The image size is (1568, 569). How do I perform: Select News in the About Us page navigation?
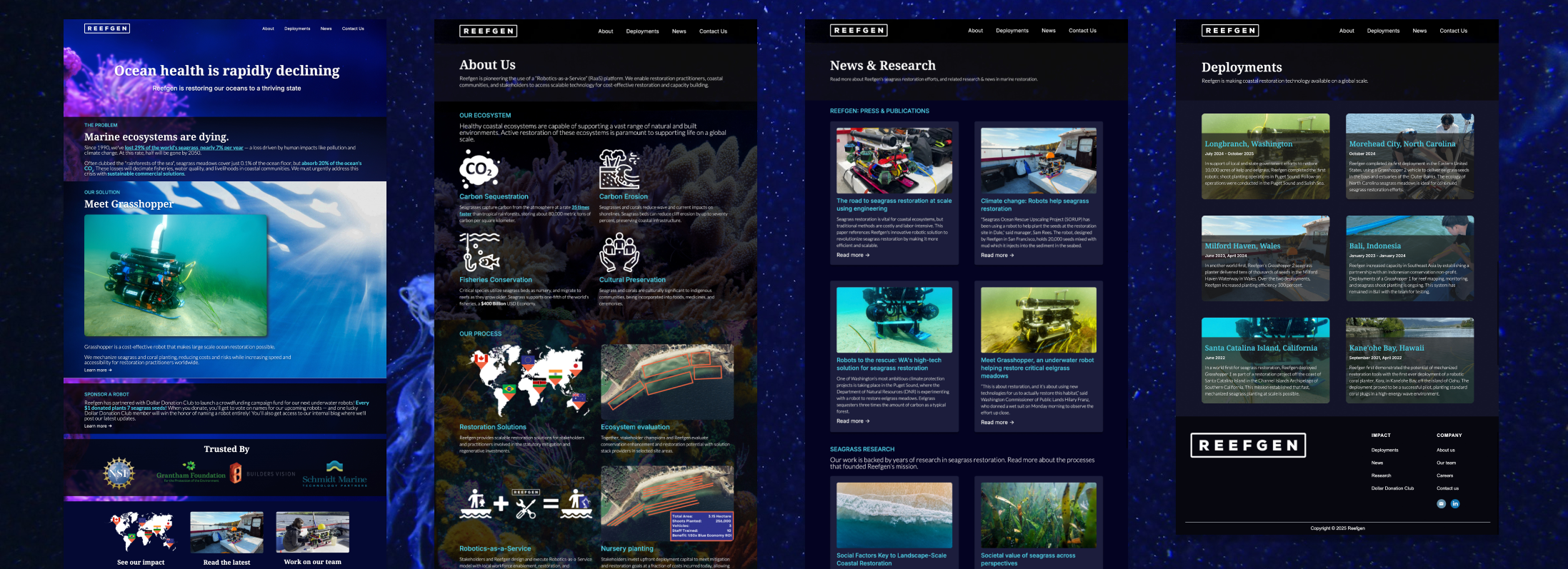(679, 31)
